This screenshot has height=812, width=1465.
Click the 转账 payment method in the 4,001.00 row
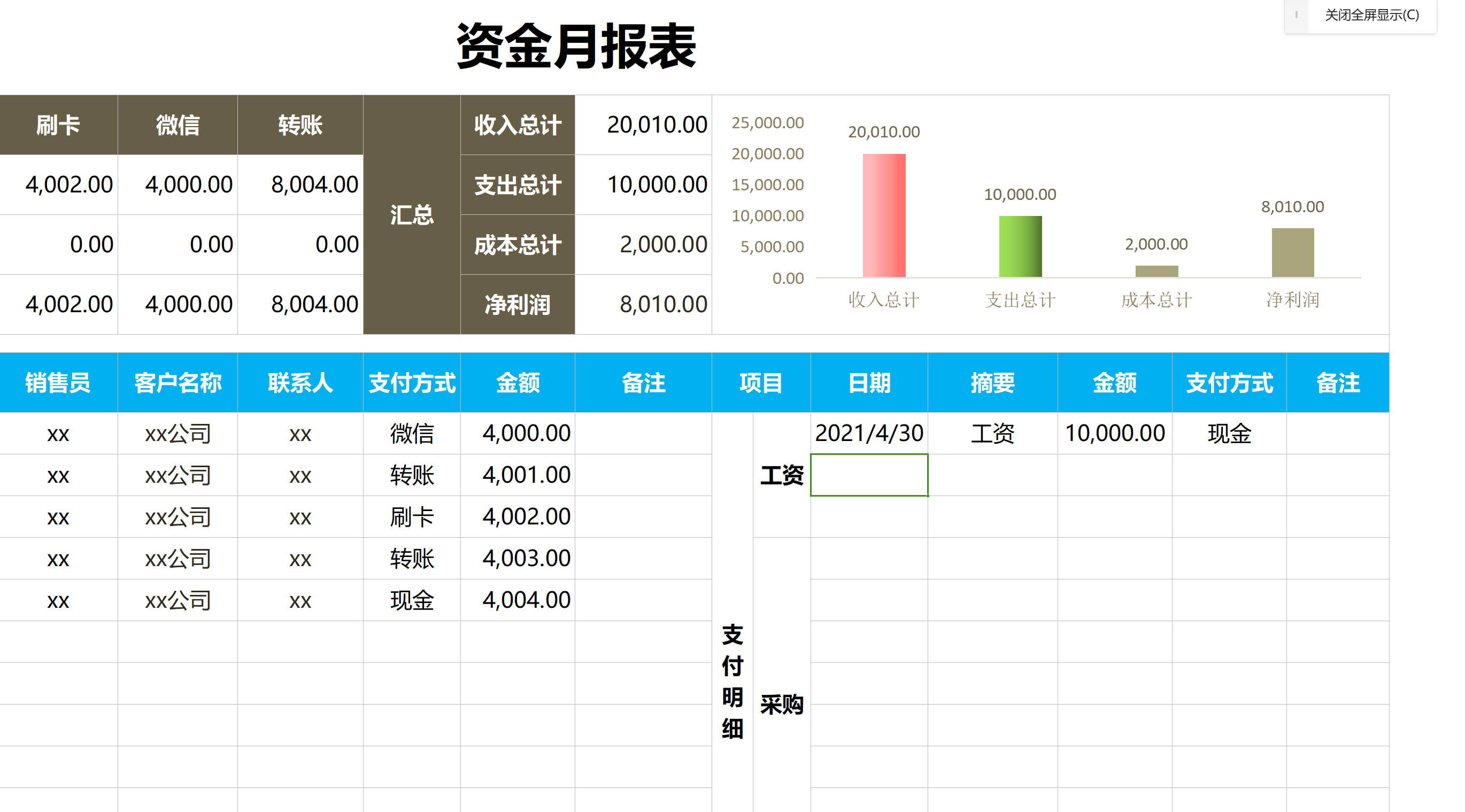pyautogui.click(x=412, y=475)
